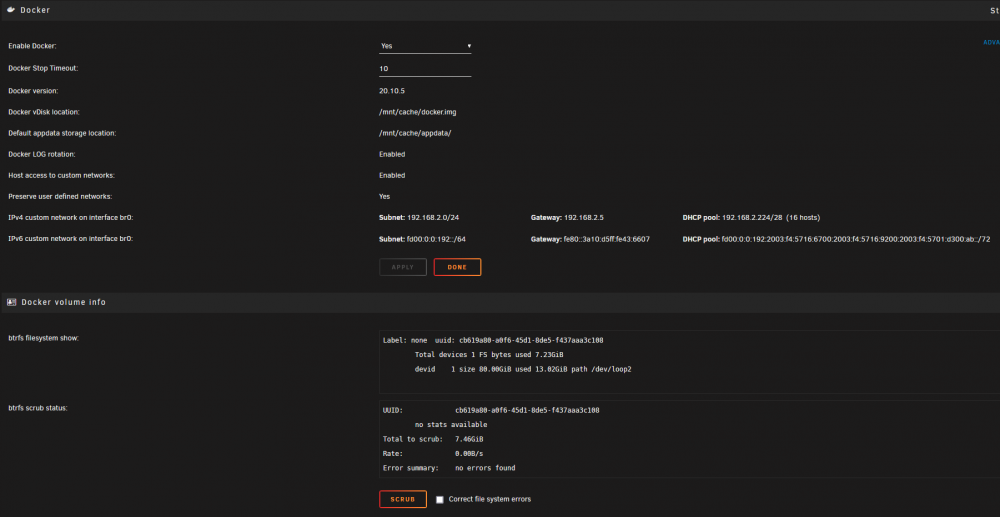The height and width of the screenshot is (517, 1000).
Task: Click Host access to custom networks label
Action: coord(61,175)
